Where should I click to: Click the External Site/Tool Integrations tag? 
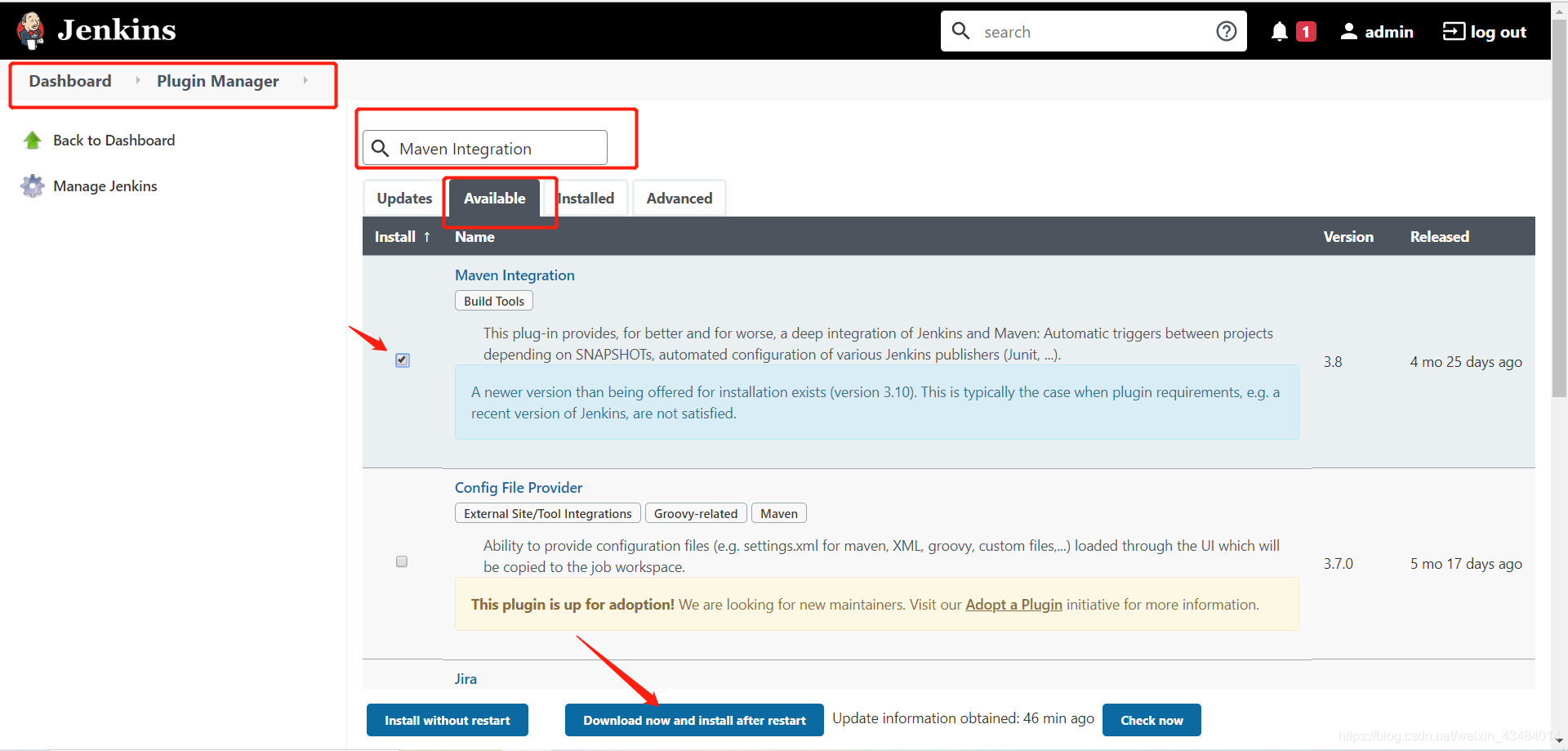[x=548, y=513]
